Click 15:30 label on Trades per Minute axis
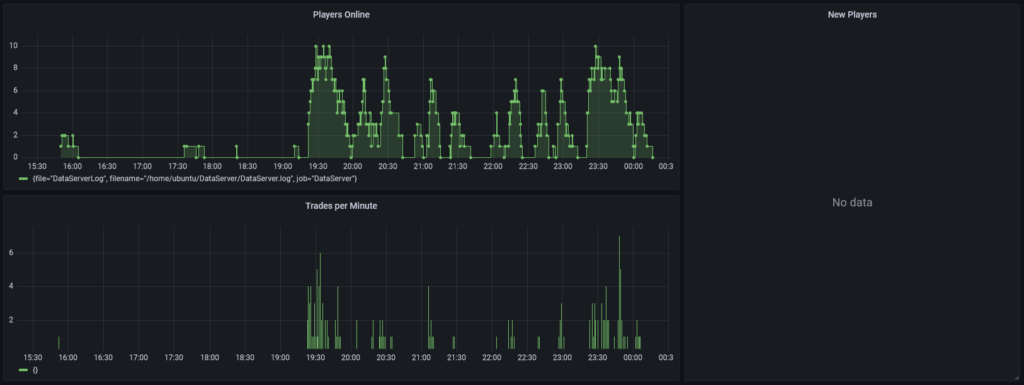The width and height of the screenshot is (1024, 385). (x=33, y=358)
